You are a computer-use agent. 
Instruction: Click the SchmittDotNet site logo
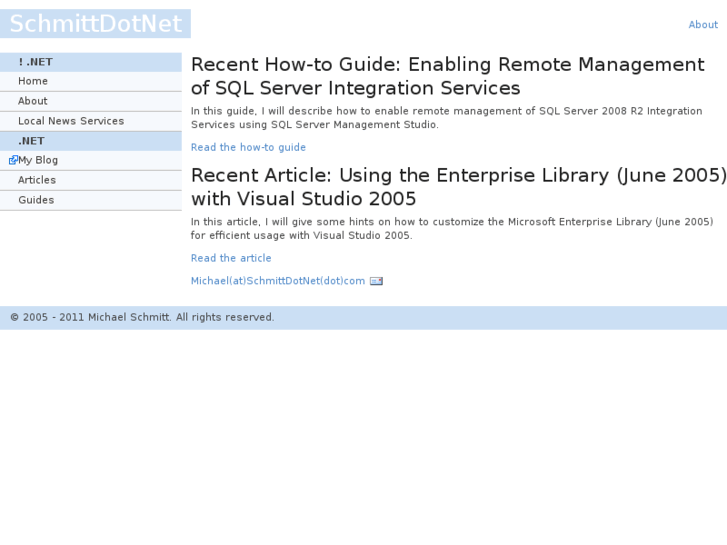[x=95, y=24]
